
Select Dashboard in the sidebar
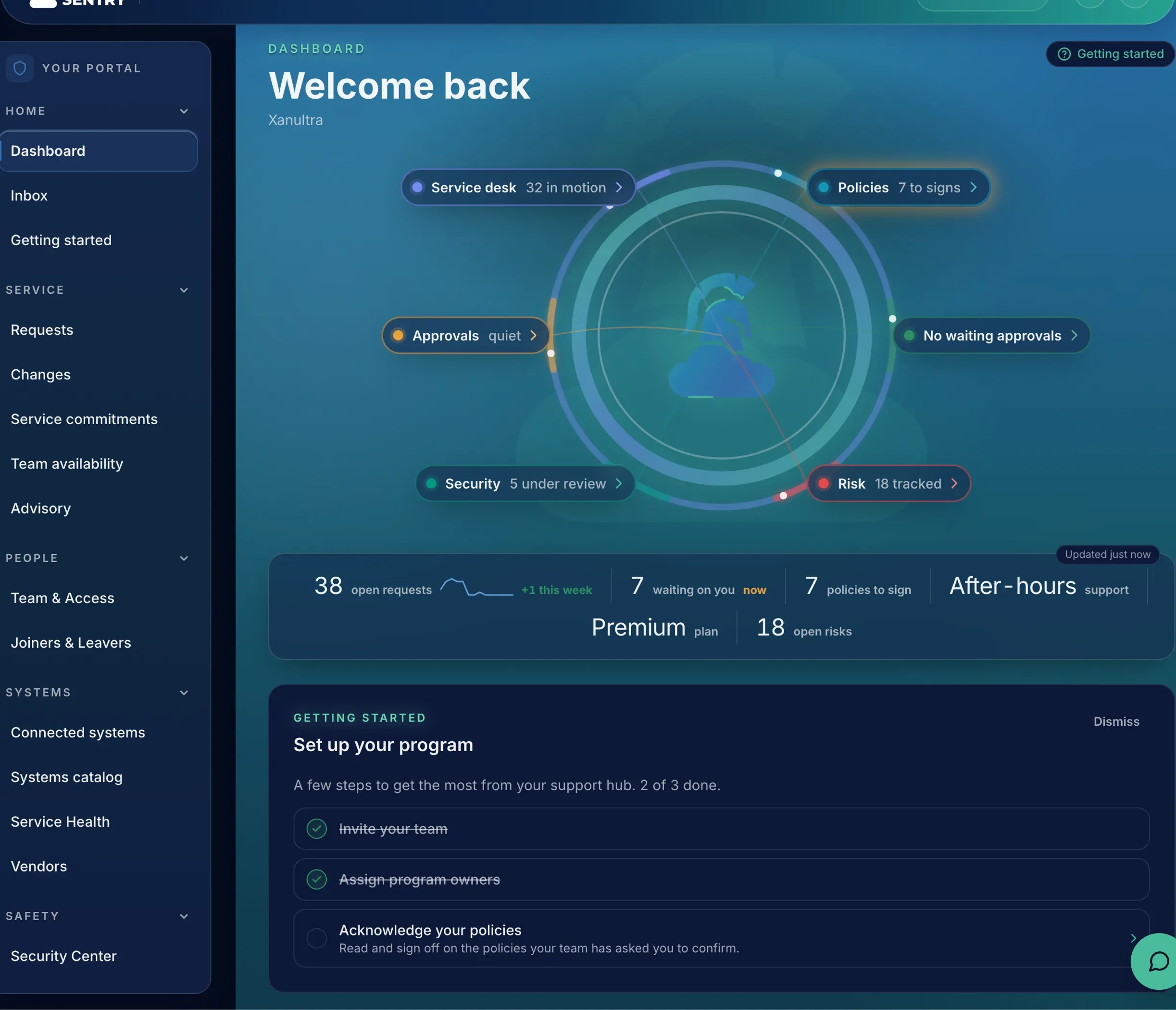pyautogui.click(x=99, y=151)
